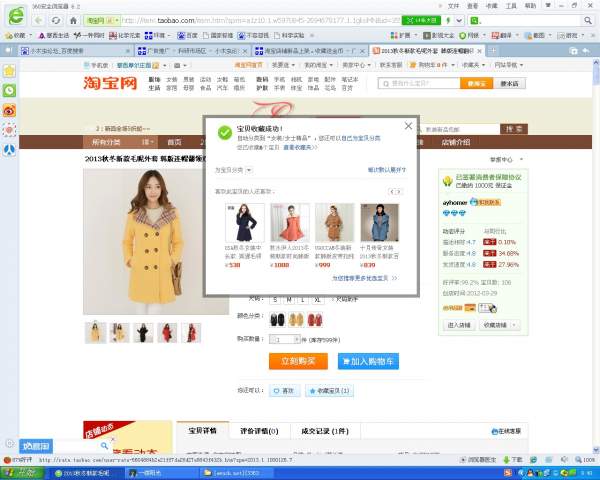Image resolution: width=600 pixels, height=480 pixels.
Task: Click the consumer protection badge icon
Action: [x=447, y=181]
